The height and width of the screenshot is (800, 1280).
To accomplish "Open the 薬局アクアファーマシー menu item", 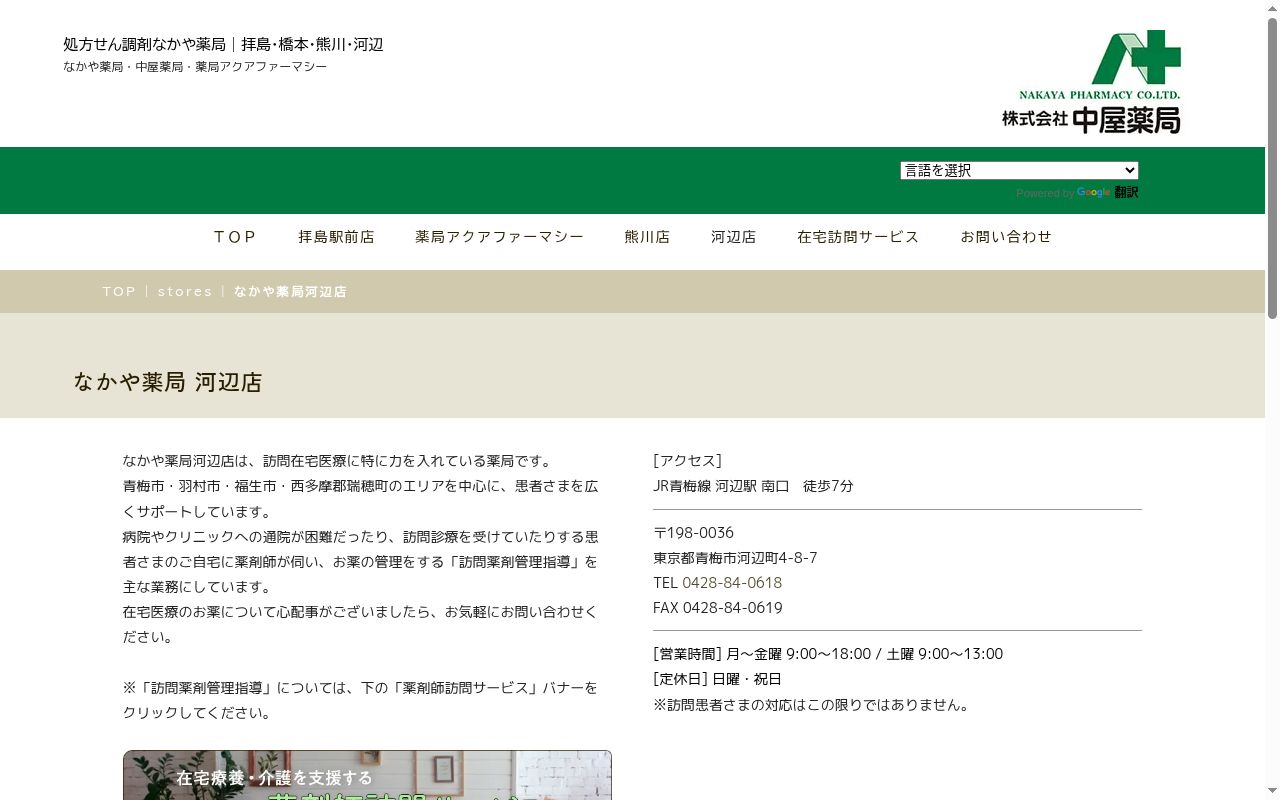I will 499,237.
